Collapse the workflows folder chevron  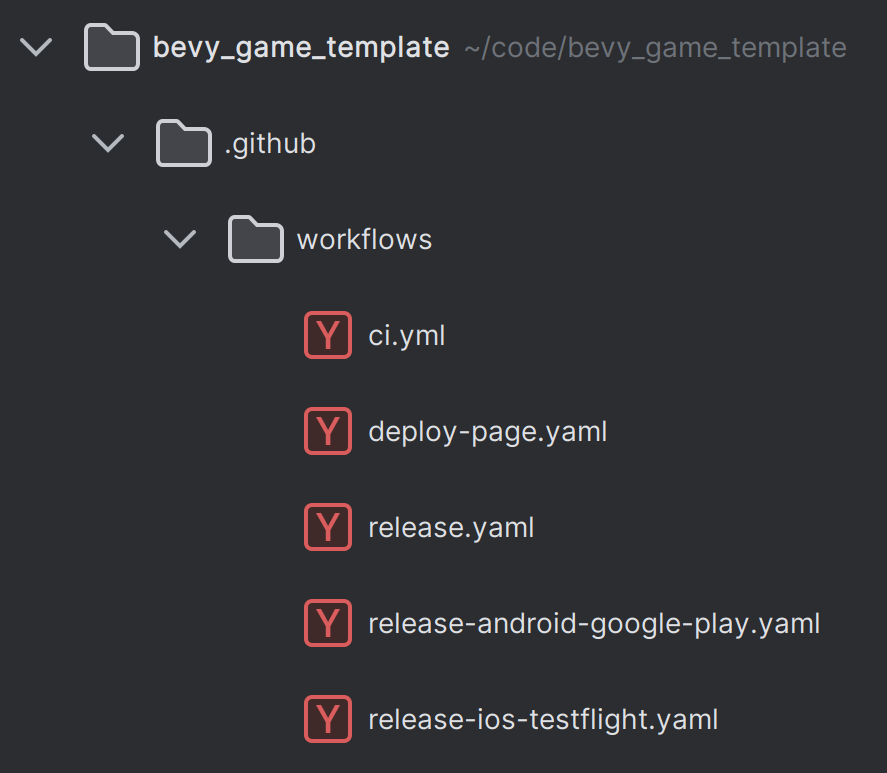[180, 239]
